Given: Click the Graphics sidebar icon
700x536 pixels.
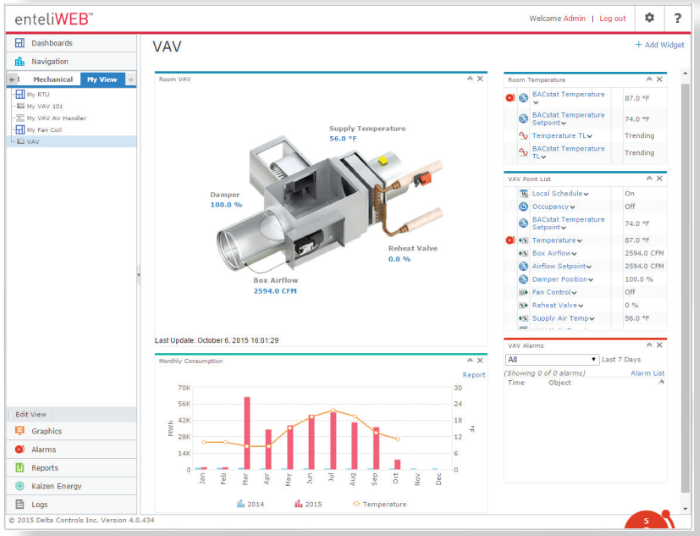Looking at the screenshot, I should tap(20, 431).
